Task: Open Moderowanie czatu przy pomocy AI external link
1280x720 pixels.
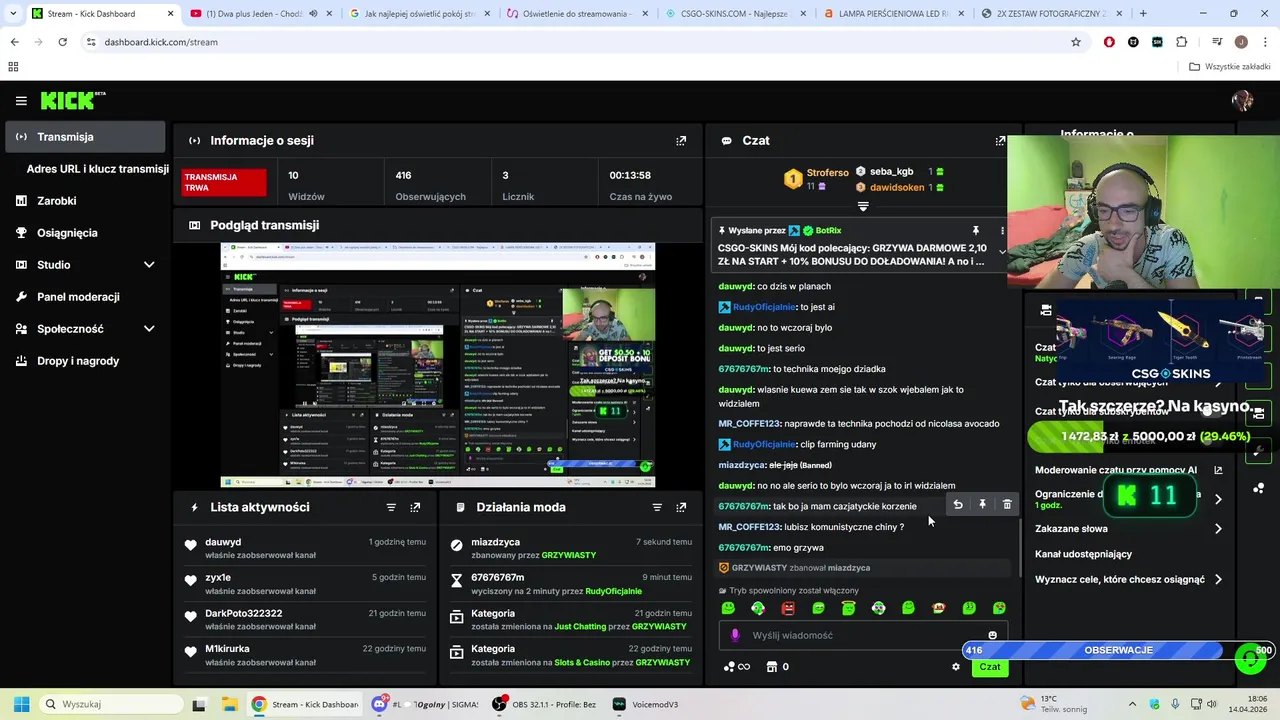Action: (1218, 470)
